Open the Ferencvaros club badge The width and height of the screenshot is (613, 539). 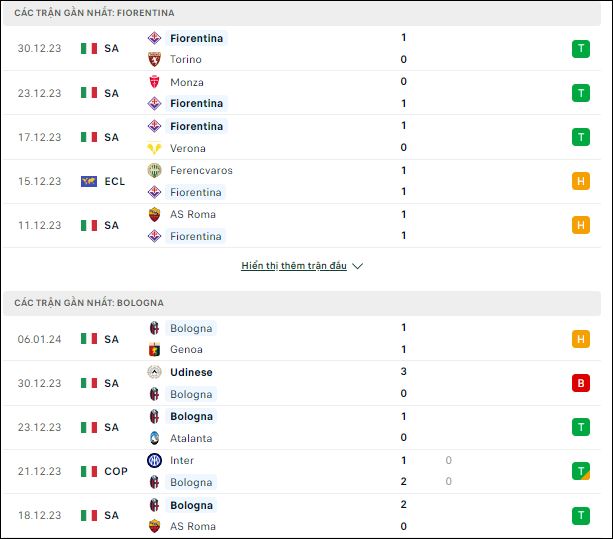tap(154, 170)
